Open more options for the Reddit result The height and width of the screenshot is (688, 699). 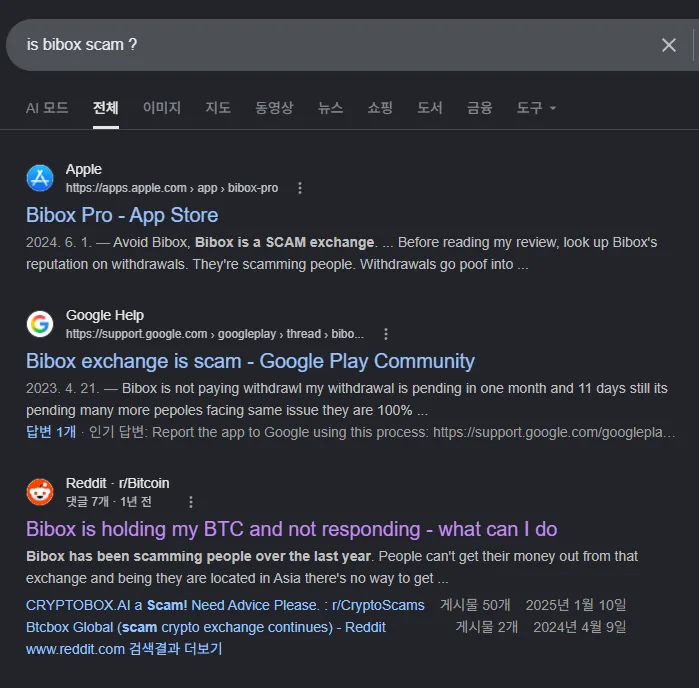pos(191,502)
